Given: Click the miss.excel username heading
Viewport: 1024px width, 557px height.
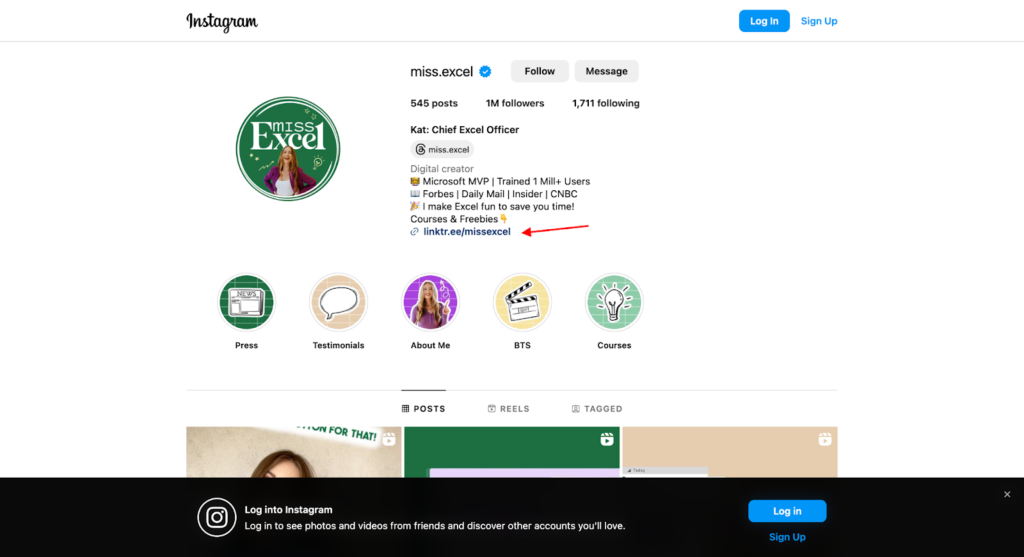Looking at the screenshot, I should point(441,72).
